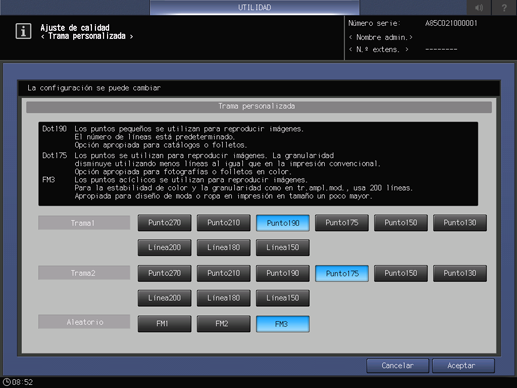This screenshot has width=517, height=388.
Task: Click the Cancelar button
Action: point(397,366)
